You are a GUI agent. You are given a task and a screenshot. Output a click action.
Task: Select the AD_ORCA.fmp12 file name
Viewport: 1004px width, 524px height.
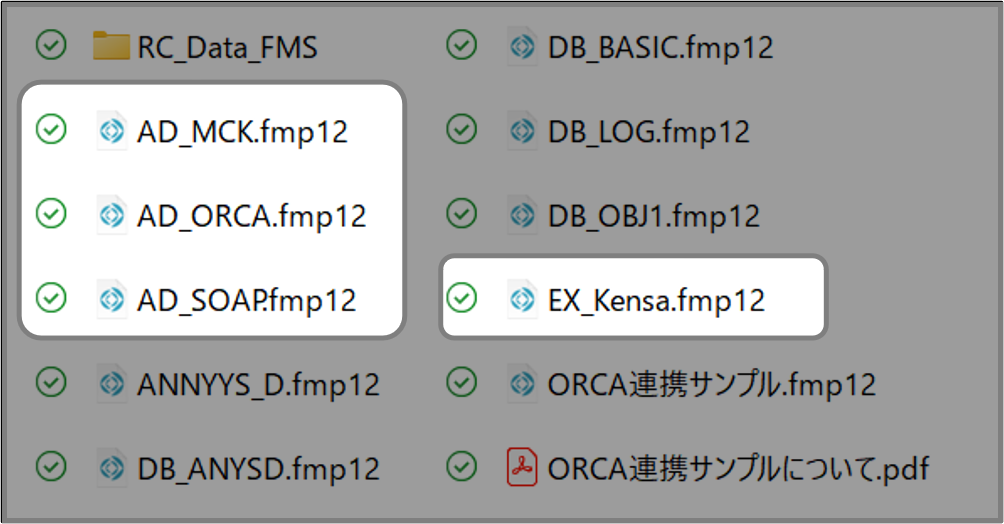tap(251, 214)
